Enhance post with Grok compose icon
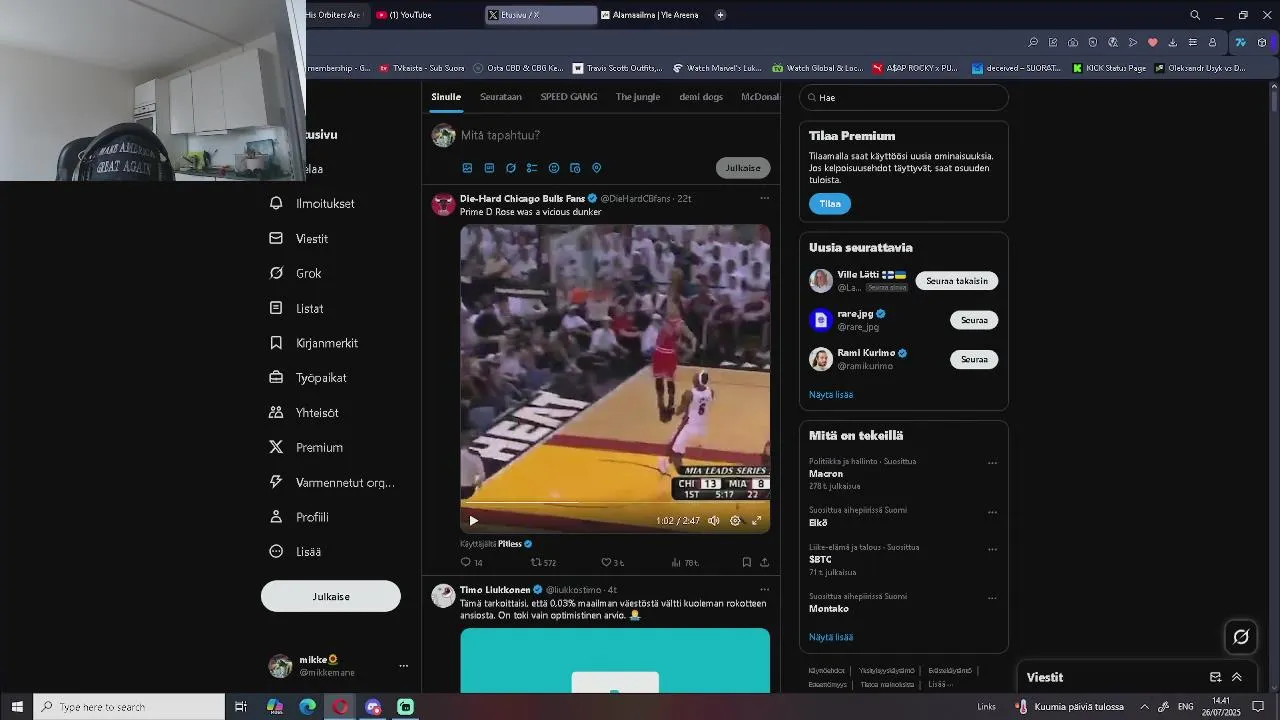Viewport: 1280px width, 720px height. pos(511,168)
